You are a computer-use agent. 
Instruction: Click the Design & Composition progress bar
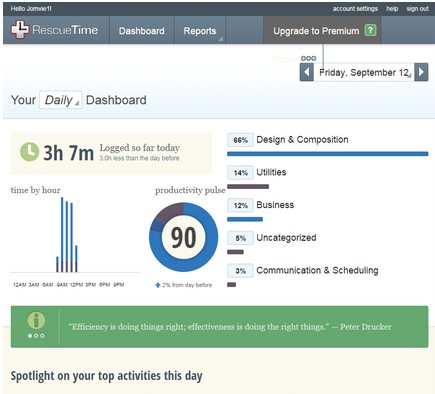[328, 154]
